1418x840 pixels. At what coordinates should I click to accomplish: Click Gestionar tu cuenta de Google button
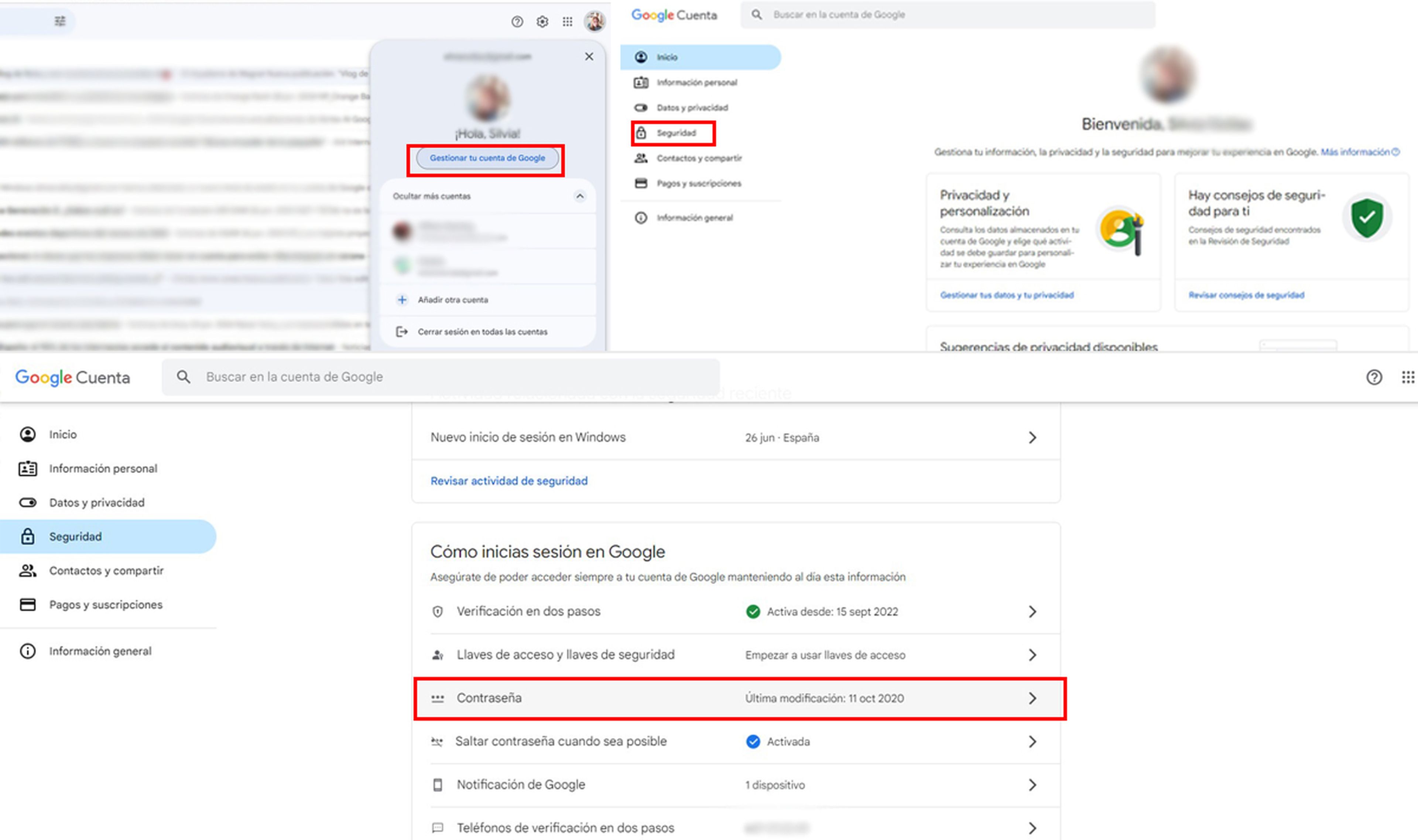tap(487, 158)
